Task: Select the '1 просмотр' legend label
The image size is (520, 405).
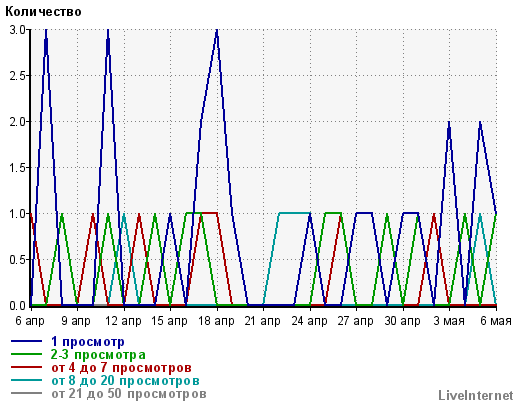Action: [88, 342]
